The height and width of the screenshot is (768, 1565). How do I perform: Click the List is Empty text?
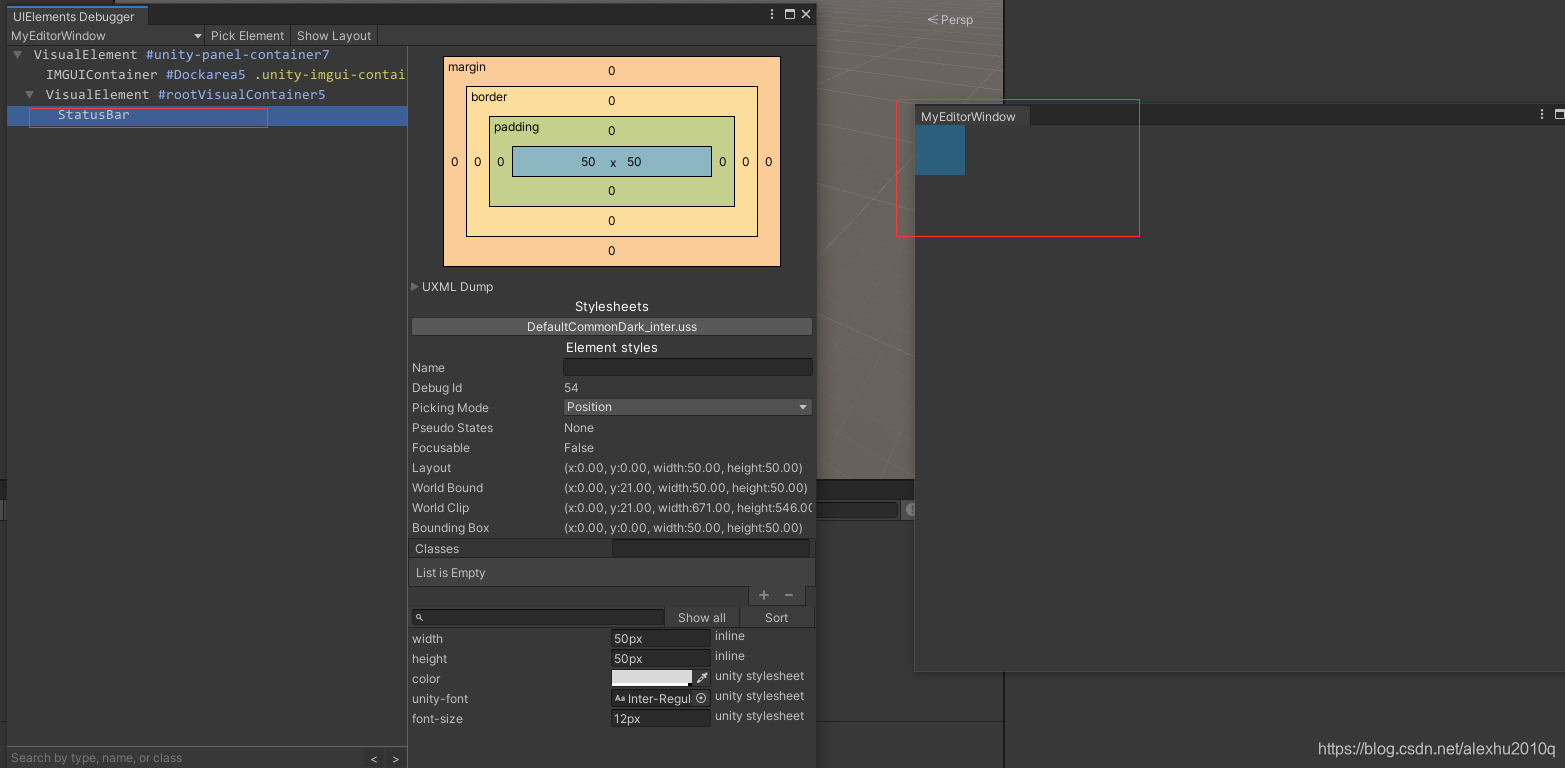pyautogui.click(x=451, y=573)
